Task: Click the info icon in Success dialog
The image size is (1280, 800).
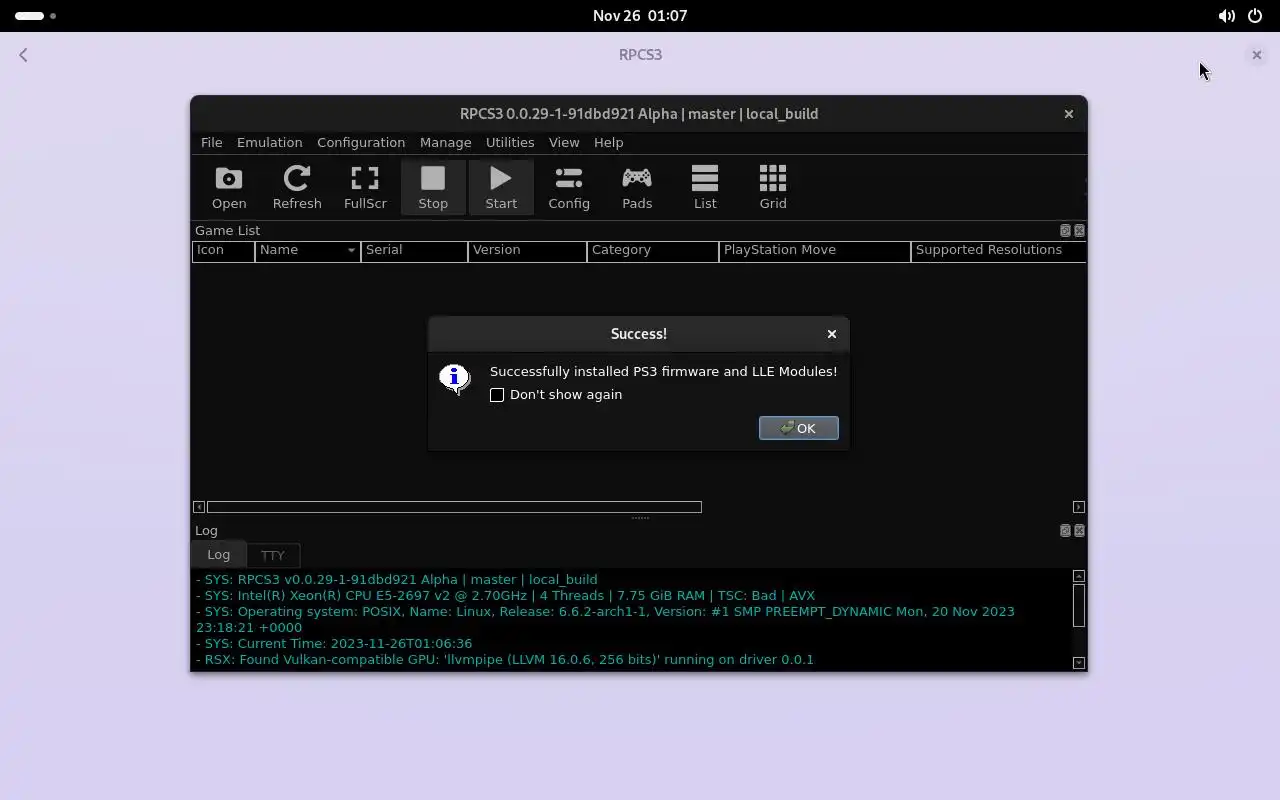Action: (455, 378)
